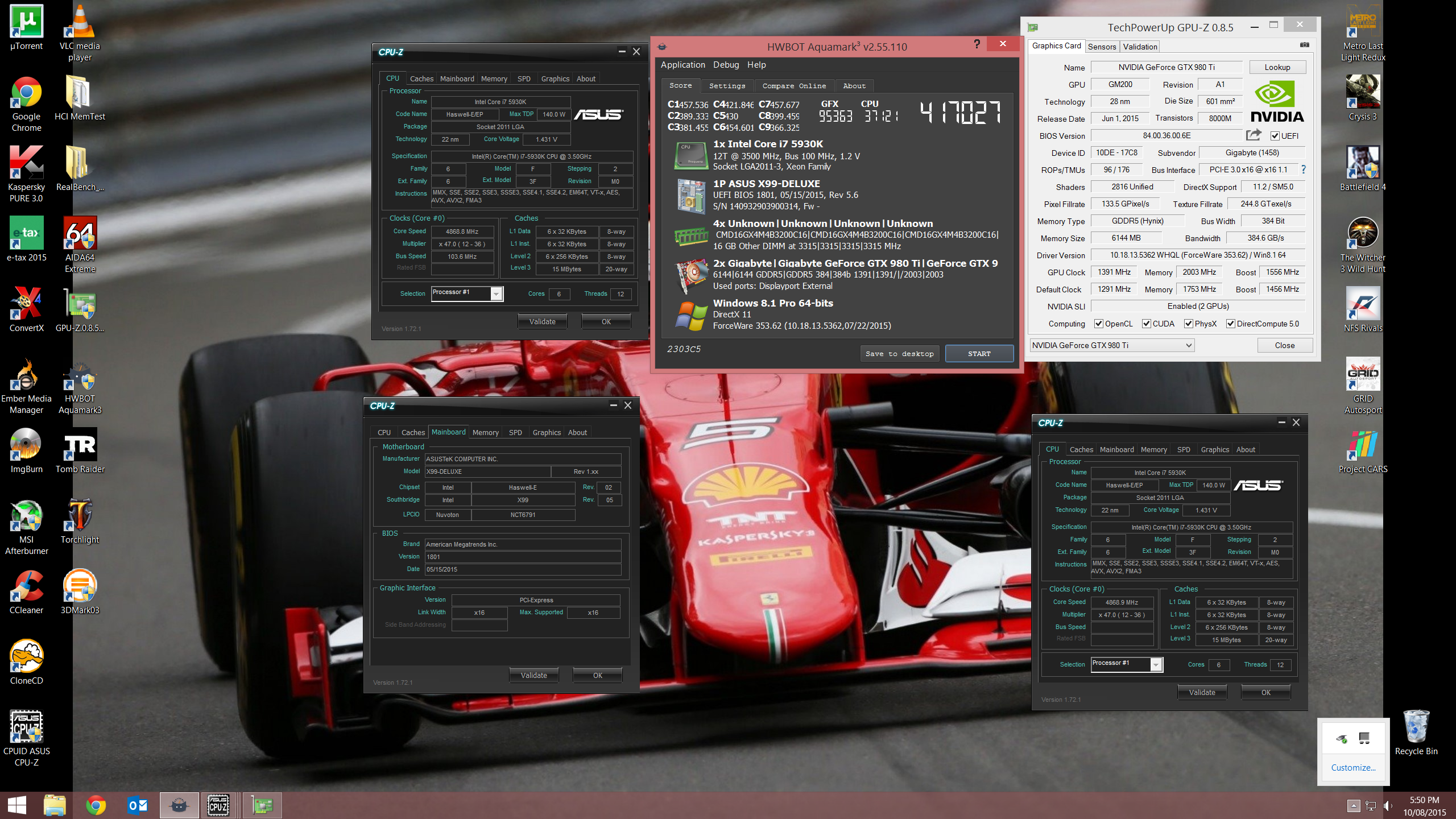
Task: Open MSI Afterburner desktop icon
Action: click(26, 527)
